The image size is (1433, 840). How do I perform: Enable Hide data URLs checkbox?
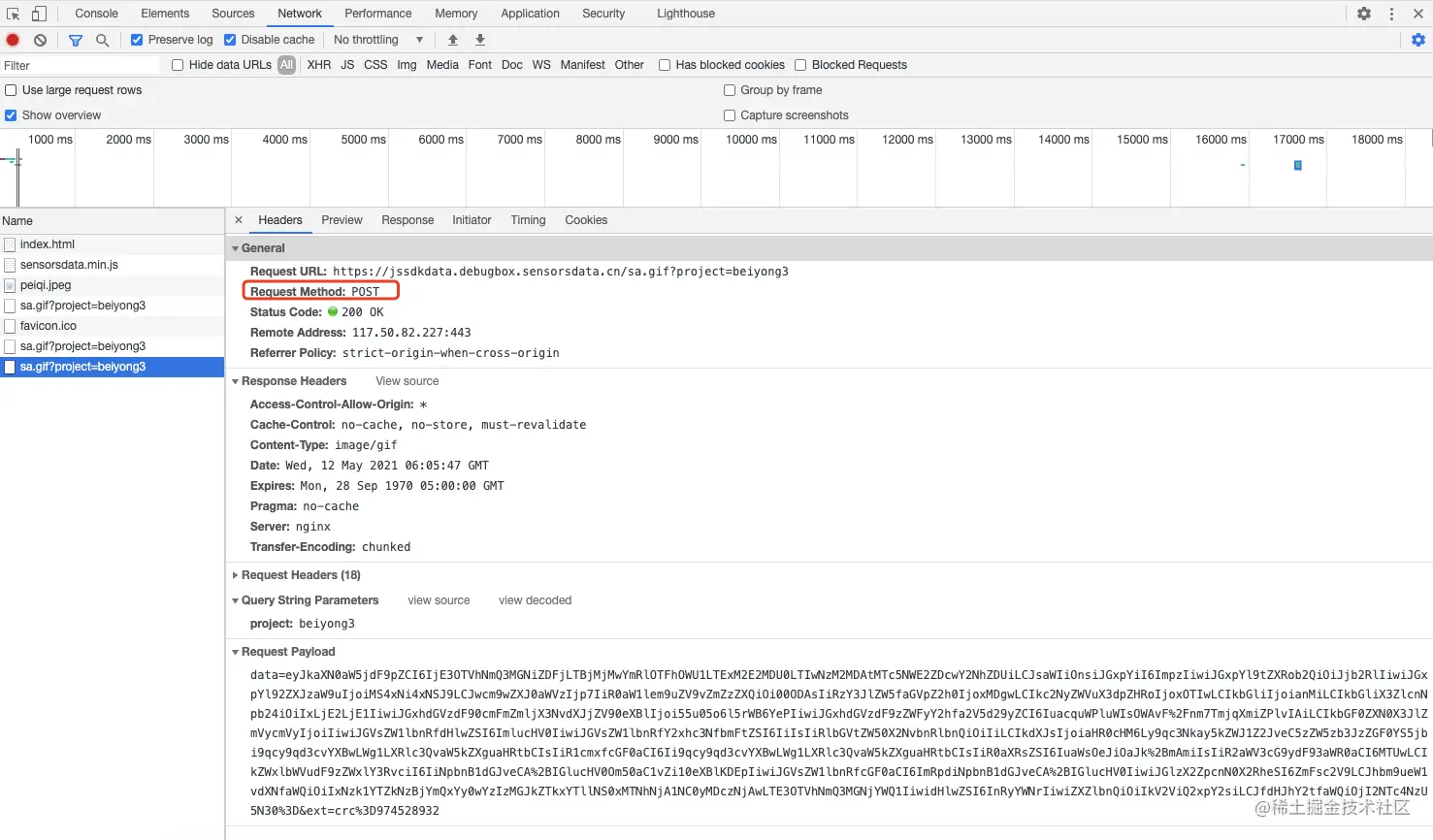coord(178,65)
